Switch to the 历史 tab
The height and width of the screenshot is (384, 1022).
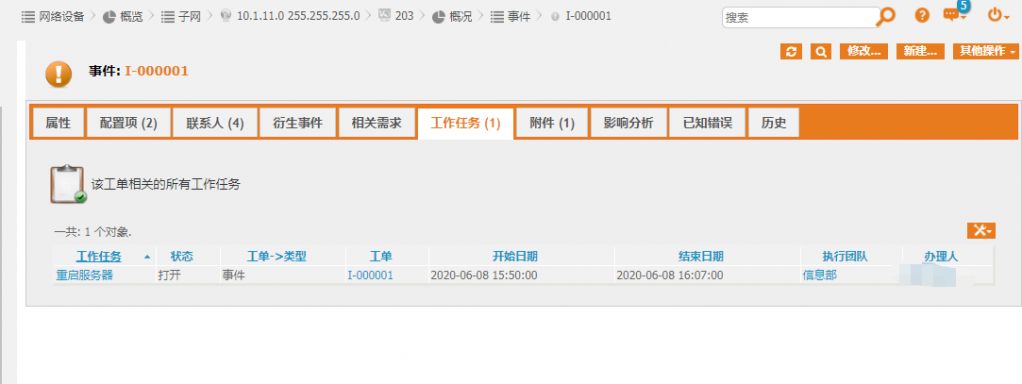click(774, 123)
